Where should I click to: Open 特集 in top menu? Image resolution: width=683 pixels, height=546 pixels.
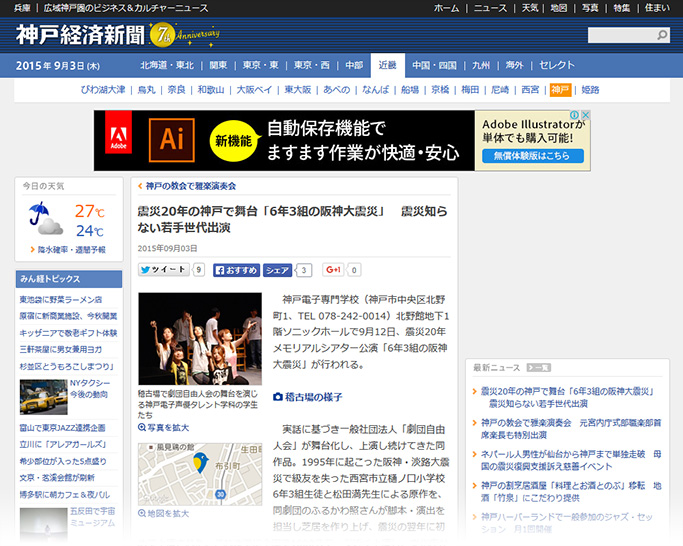(x=622, y=8)
